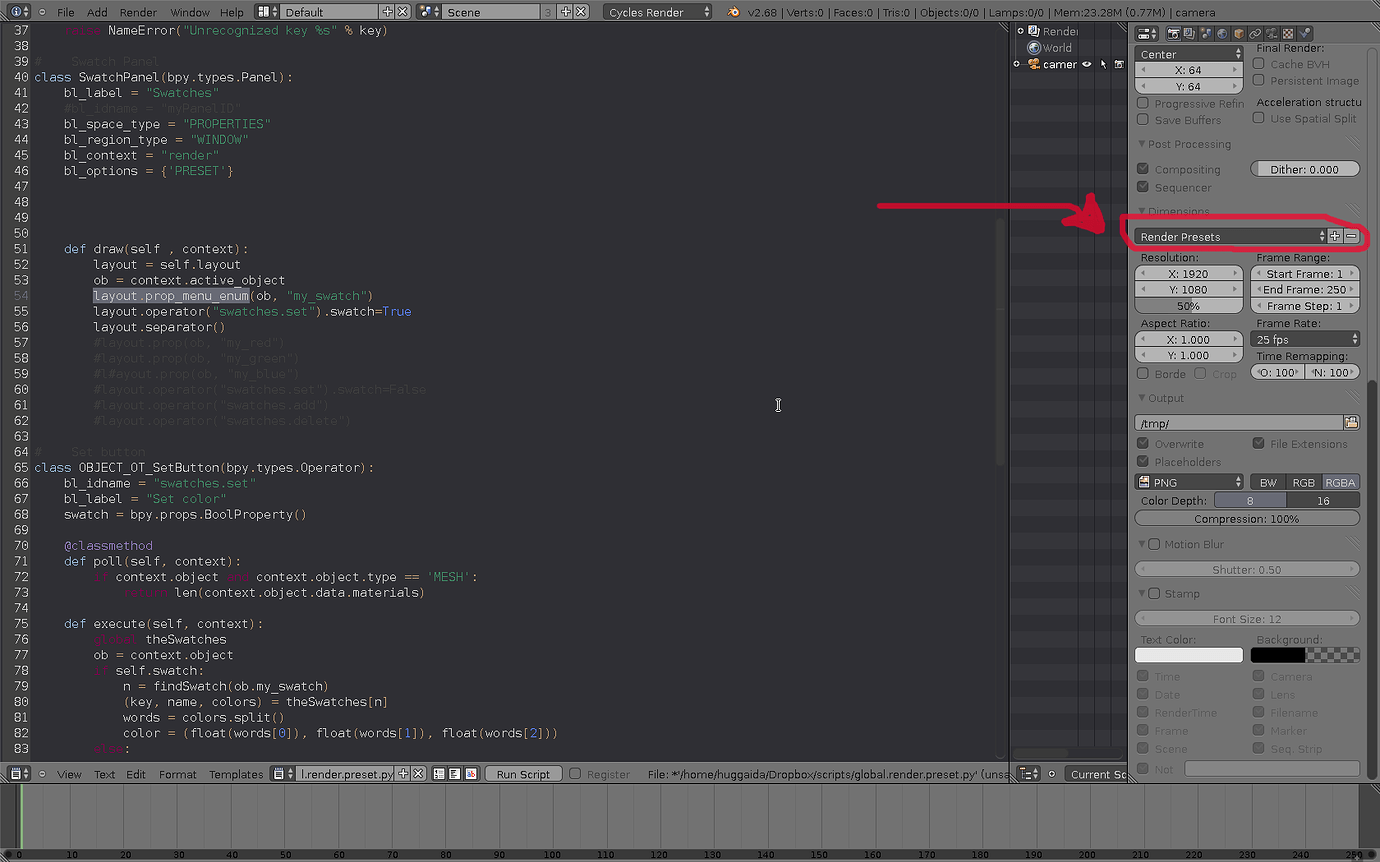This screenshot has width=1380, height=862.
Task: Delete the current Scene with X button
Action: click(x=580, y=12)
